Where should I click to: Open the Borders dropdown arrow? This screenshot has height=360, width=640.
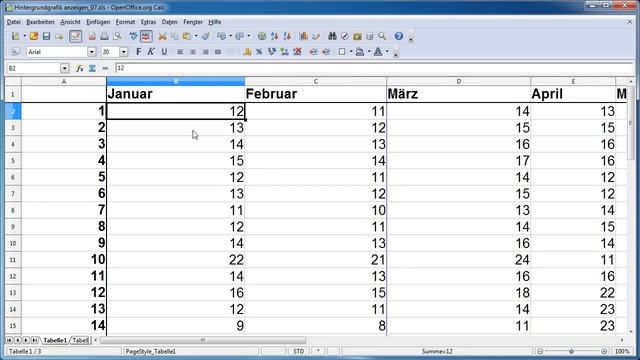(x=351, y=52)
